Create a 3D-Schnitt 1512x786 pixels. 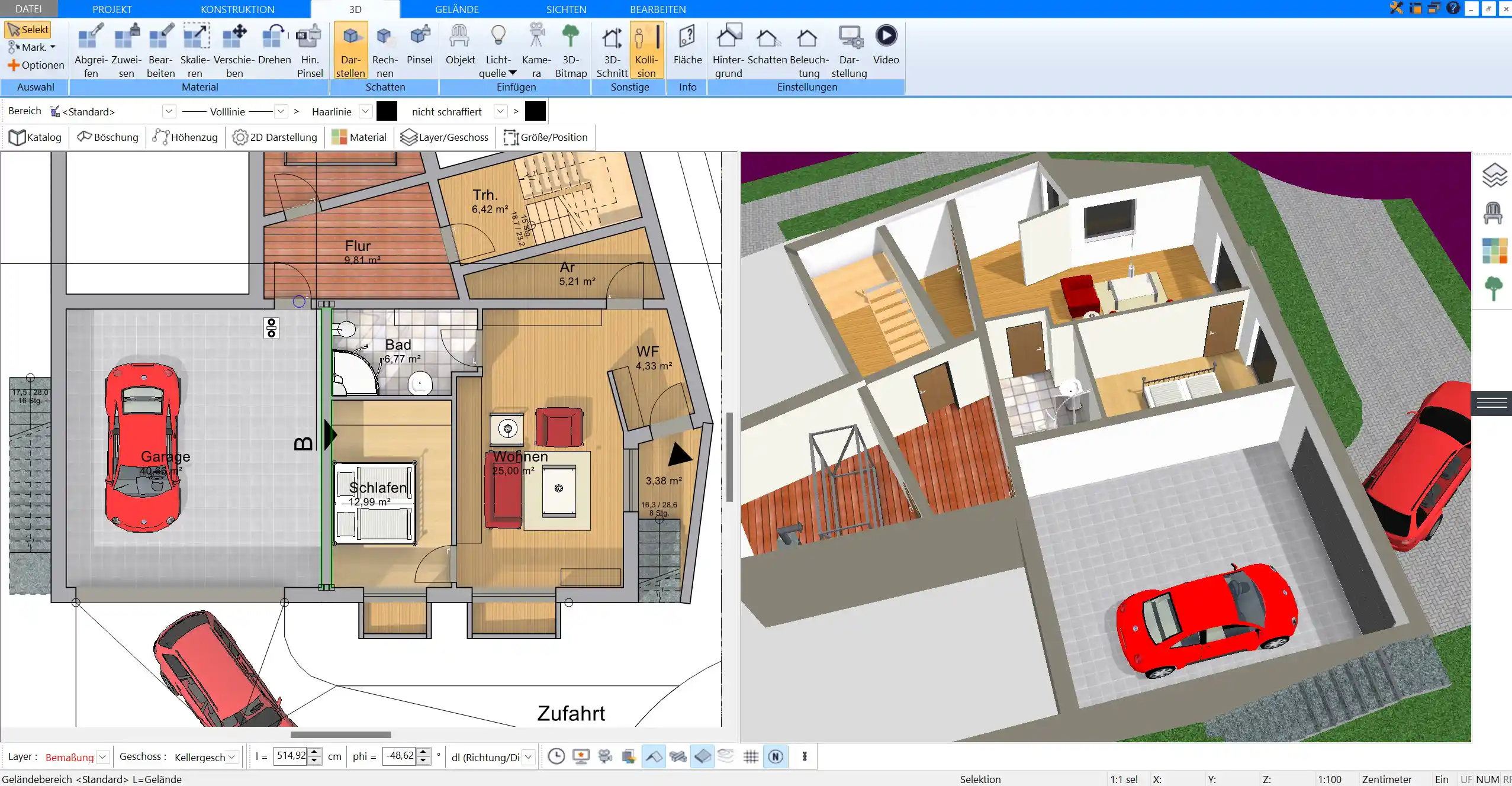pos(612,50)
